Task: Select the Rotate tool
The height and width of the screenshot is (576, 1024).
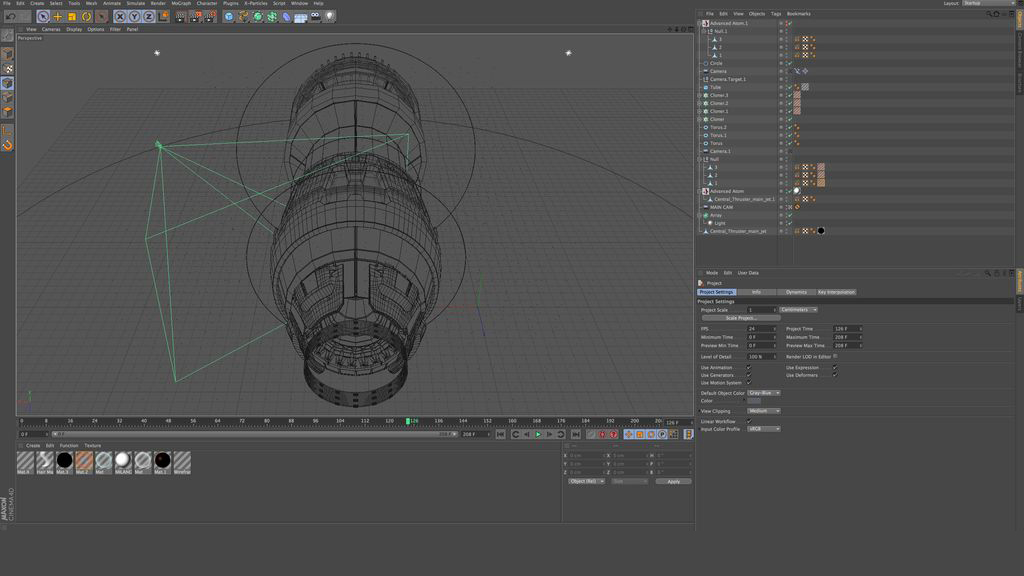Action: [86, 16]
